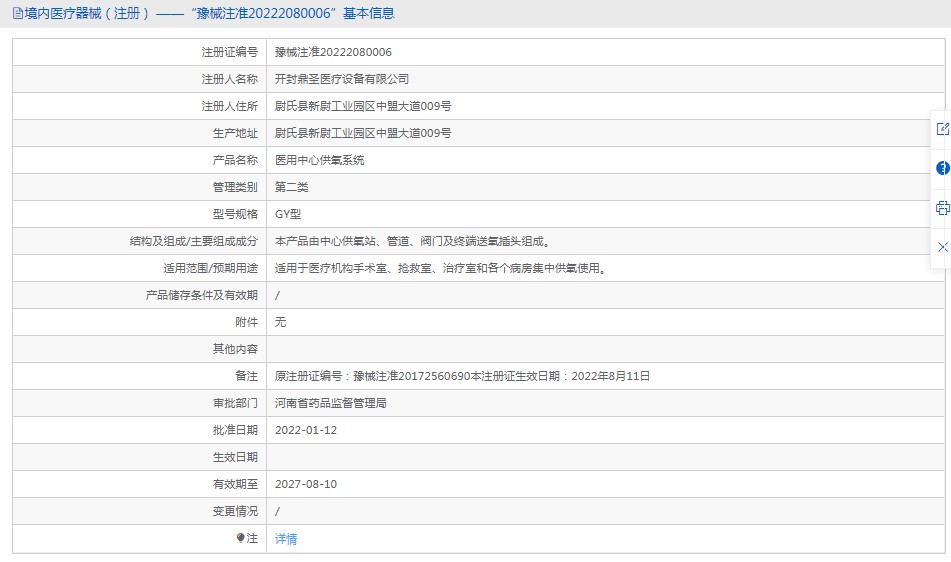Click the blue help question-mark icon
This screenshot has height=562, width=951.
(943, 168)
